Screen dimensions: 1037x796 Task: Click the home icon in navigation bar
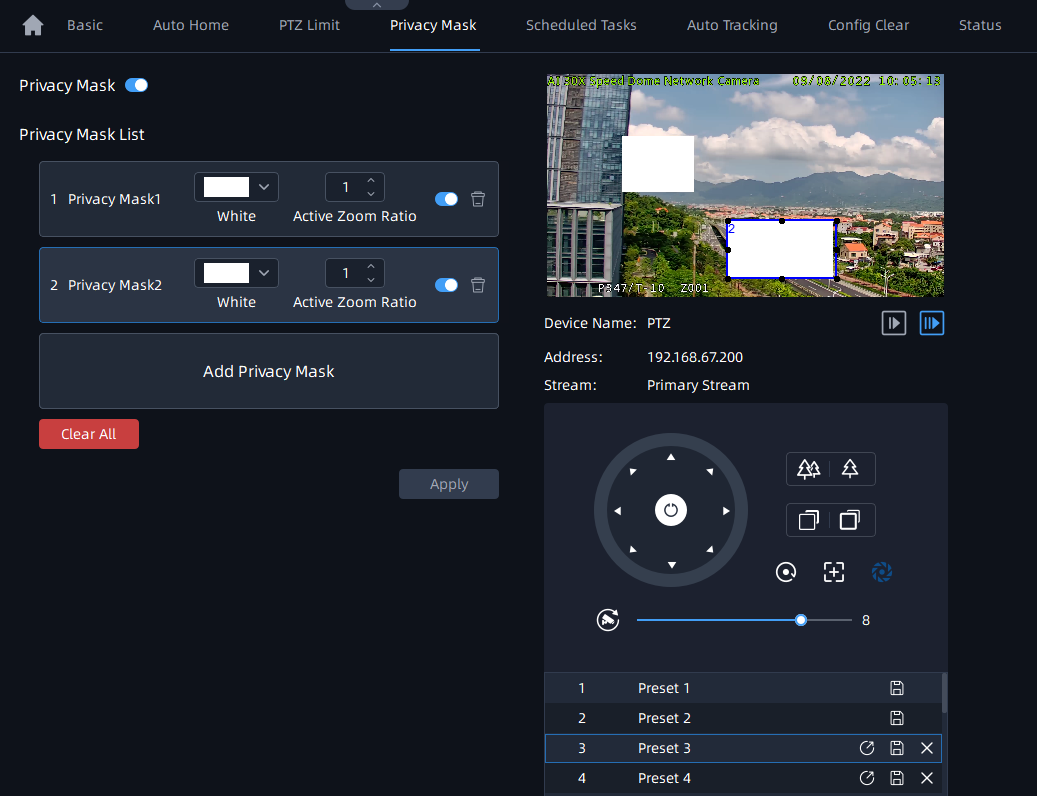tap(33, 26)
